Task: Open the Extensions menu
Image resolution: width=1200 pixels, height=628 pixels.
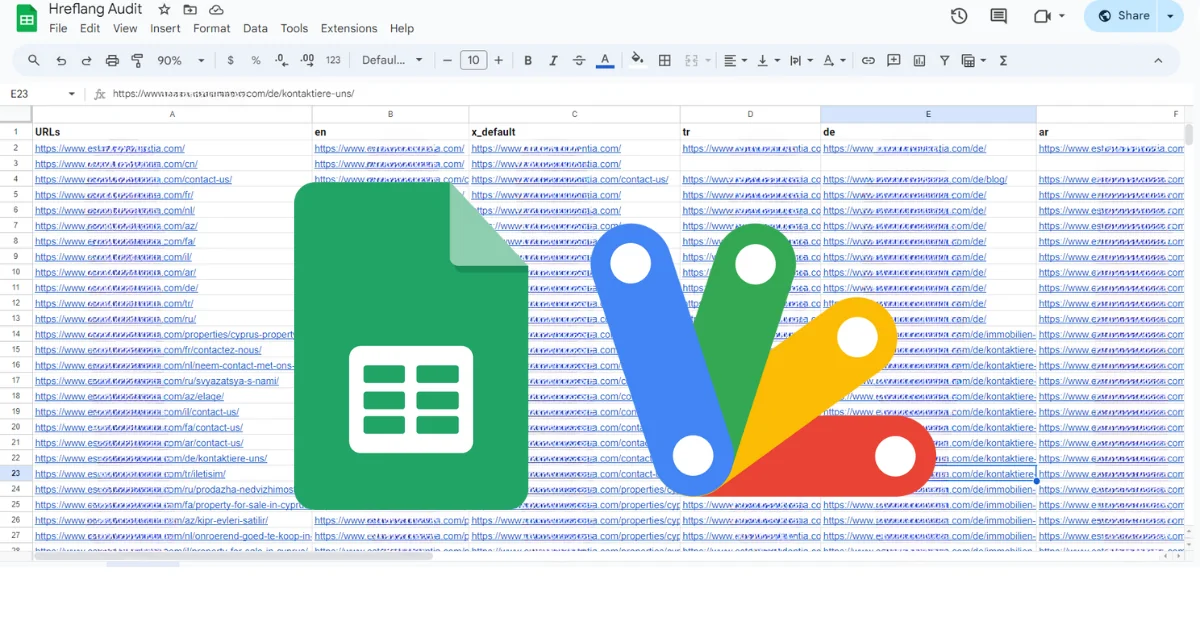Action: [349, 28]
